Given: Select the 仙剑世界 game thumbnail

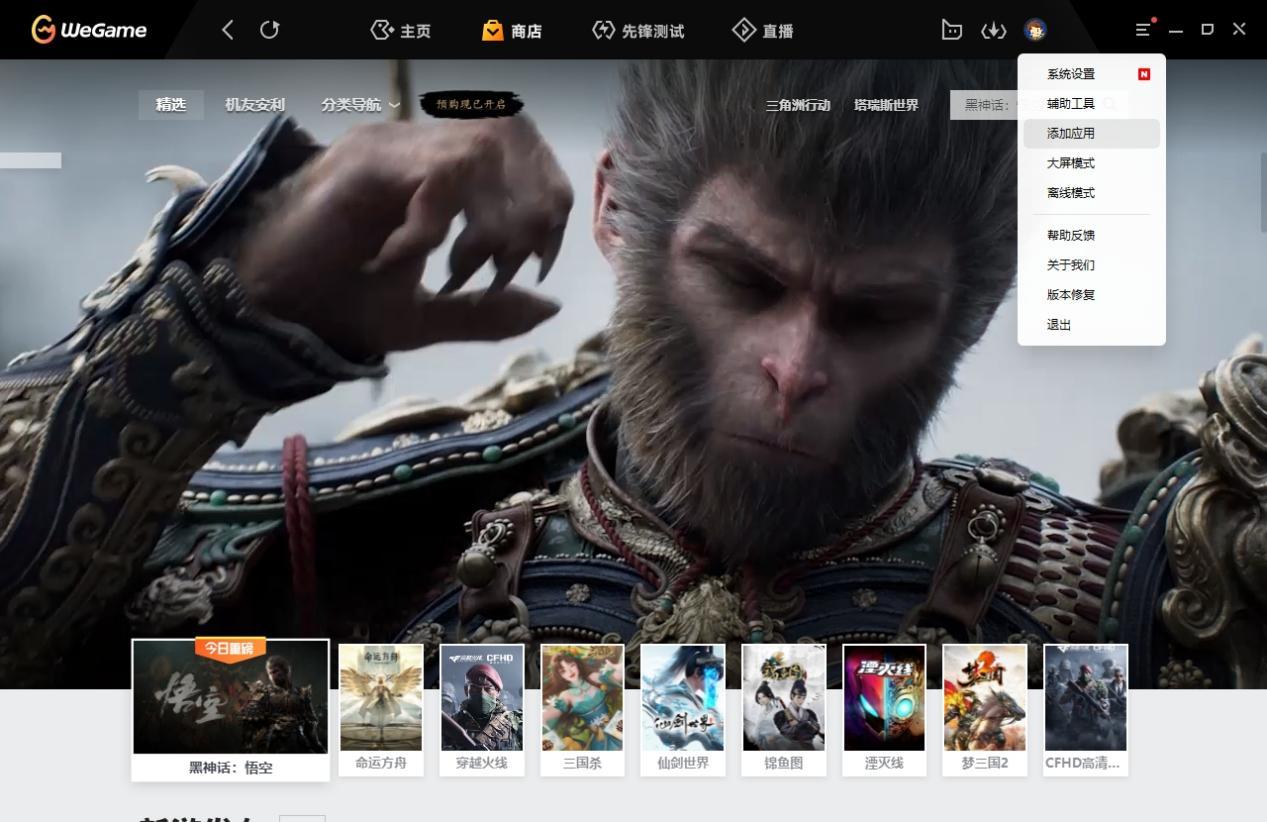Looking at the screenshot, I should (683, 709).
